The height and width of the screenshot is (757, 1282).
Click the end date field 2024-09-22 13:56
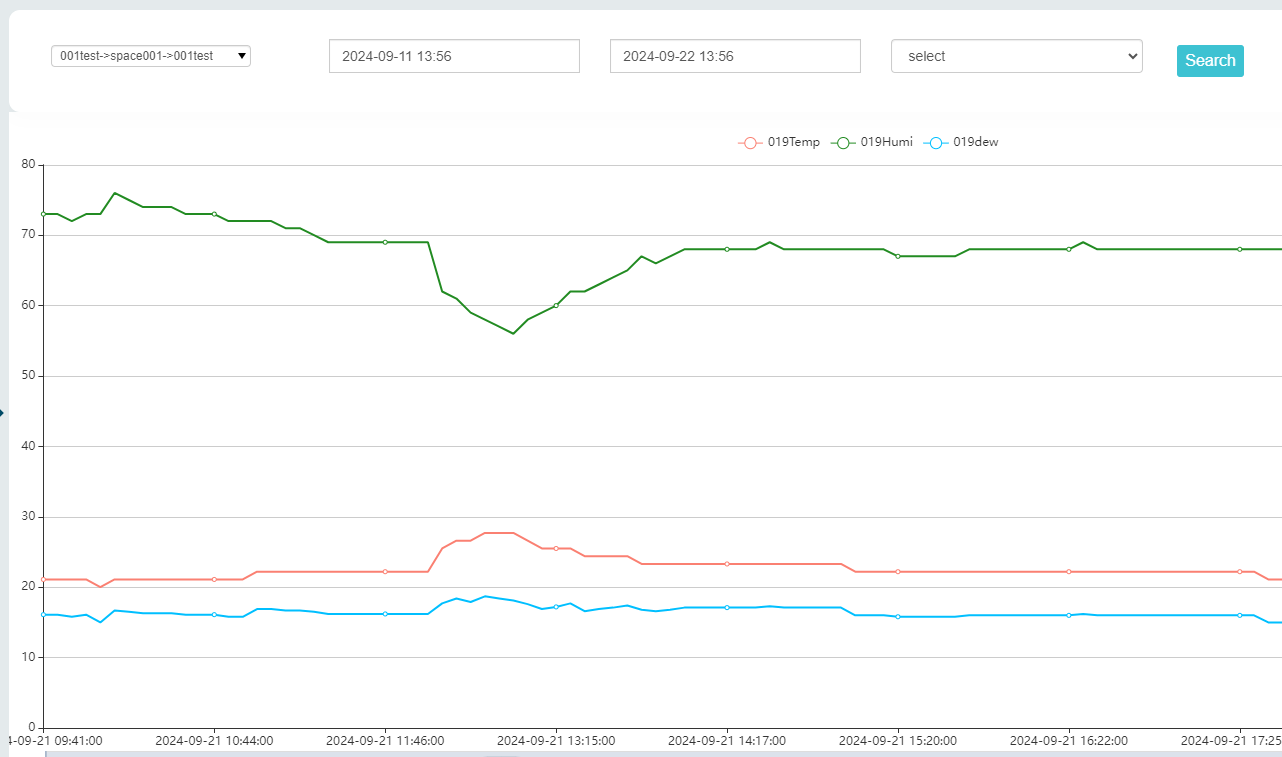click(x=735, y=56)
